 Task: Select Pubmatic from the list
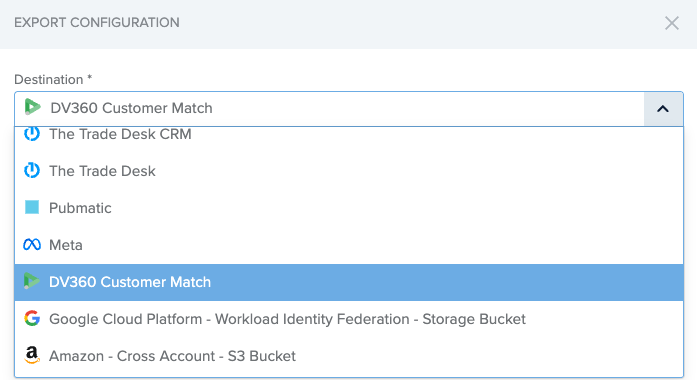(349, 208)
